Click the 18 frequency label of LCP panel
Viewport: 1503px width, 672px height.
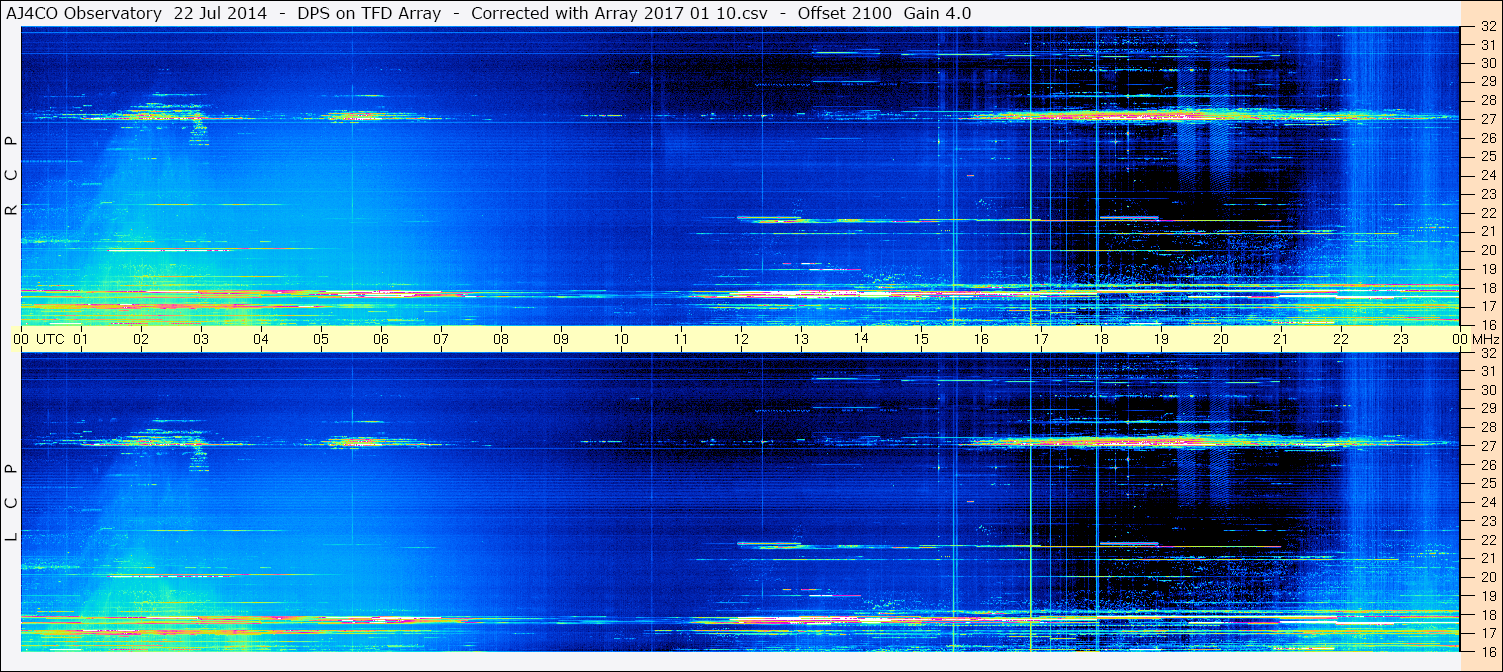pos(1487,615)
